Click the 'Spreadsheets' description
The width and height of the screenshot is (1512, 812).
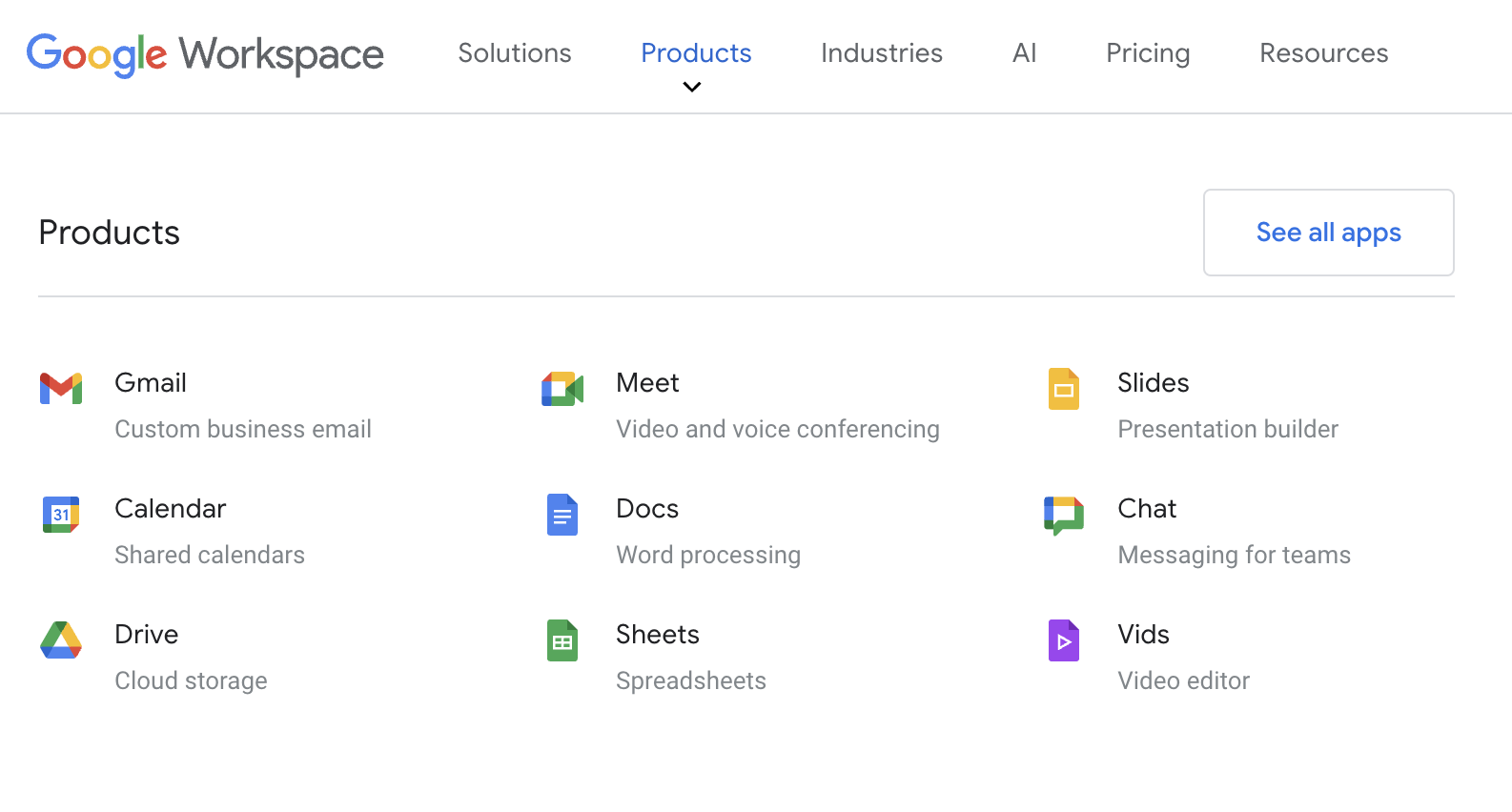[691, 681]
